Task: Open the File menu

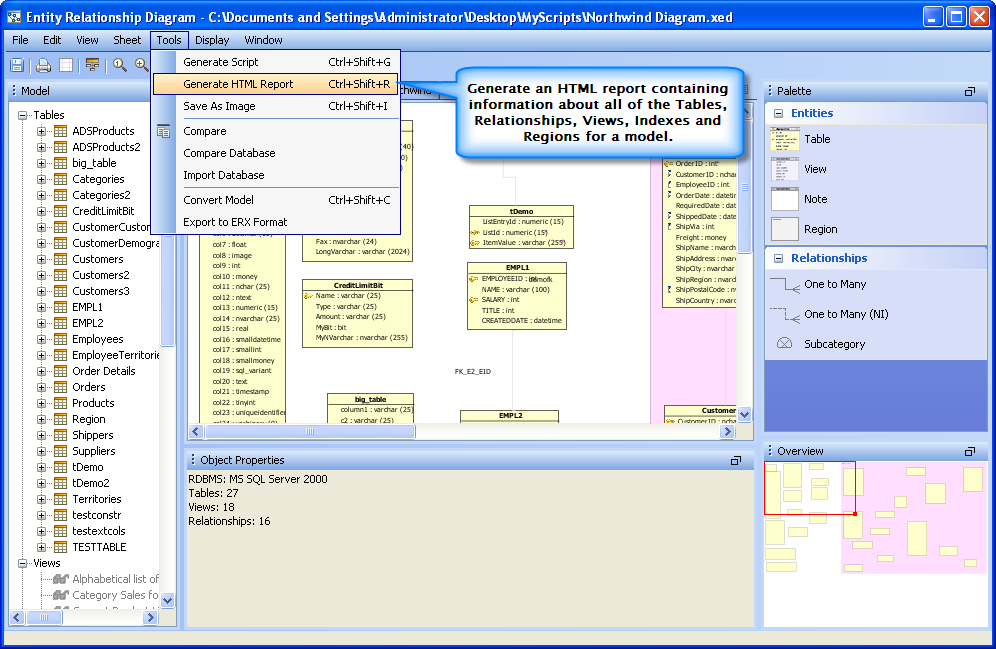Action: pyautogui.click(x=20, y=40)
